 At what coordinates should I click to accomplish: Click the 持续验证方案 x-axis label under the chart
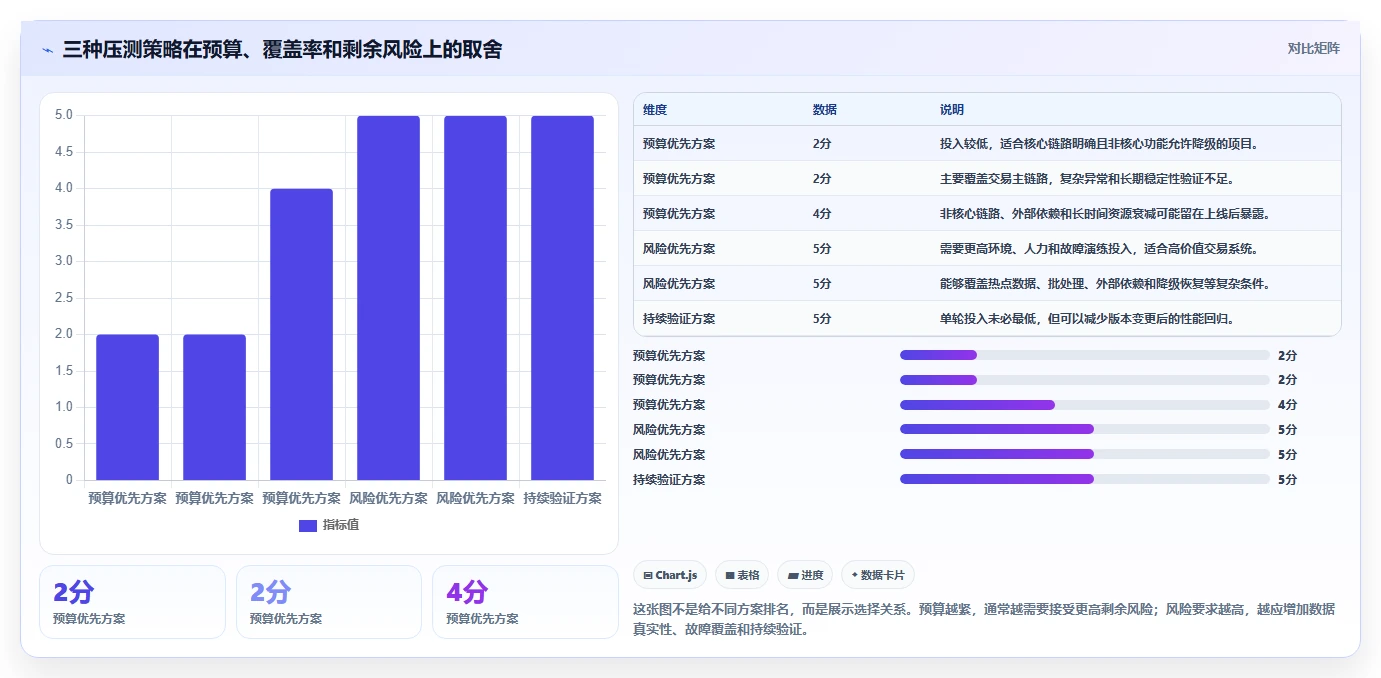click(562, 498)
